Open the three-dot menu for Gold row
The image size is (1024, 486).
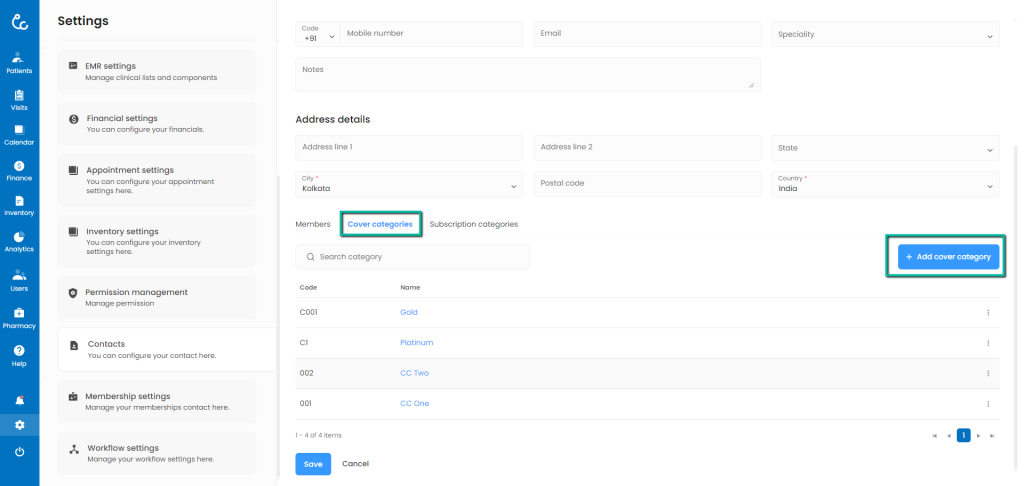988,313
